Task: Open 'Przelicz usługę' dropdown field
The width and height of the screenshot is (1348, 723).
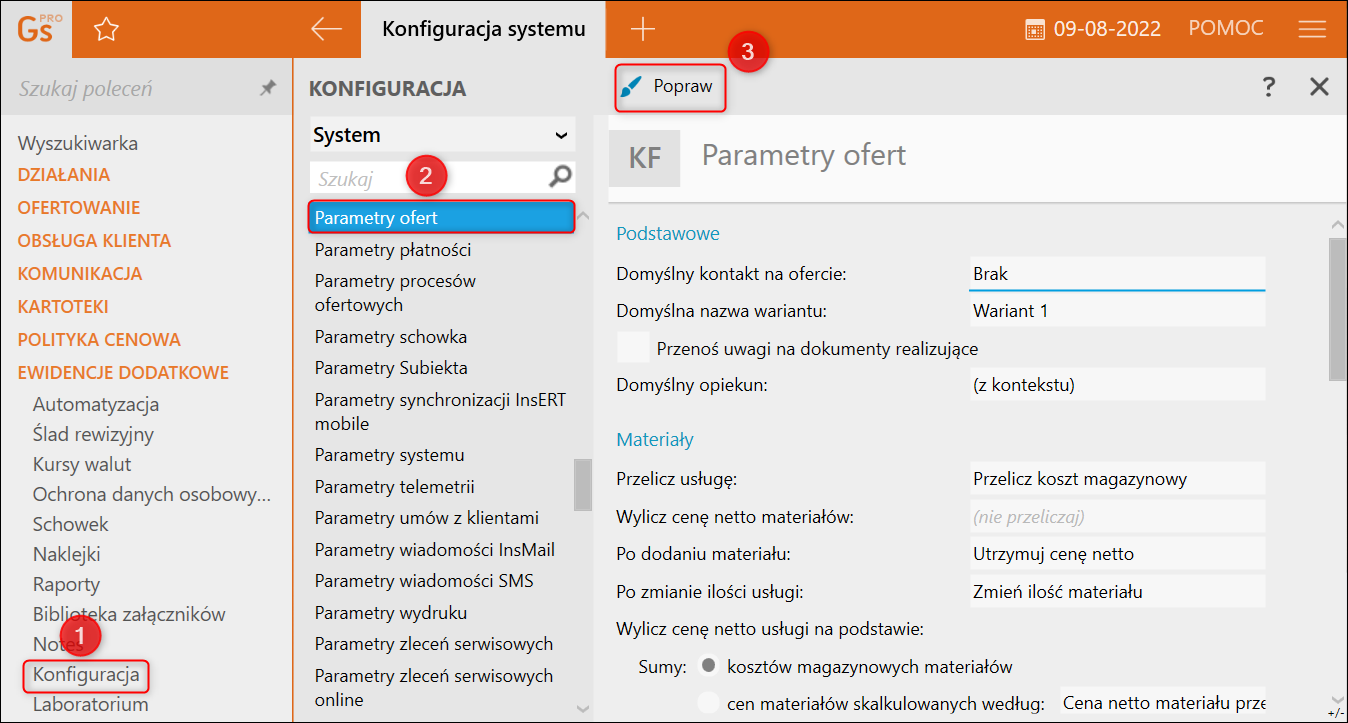Action: (1117, 479)
